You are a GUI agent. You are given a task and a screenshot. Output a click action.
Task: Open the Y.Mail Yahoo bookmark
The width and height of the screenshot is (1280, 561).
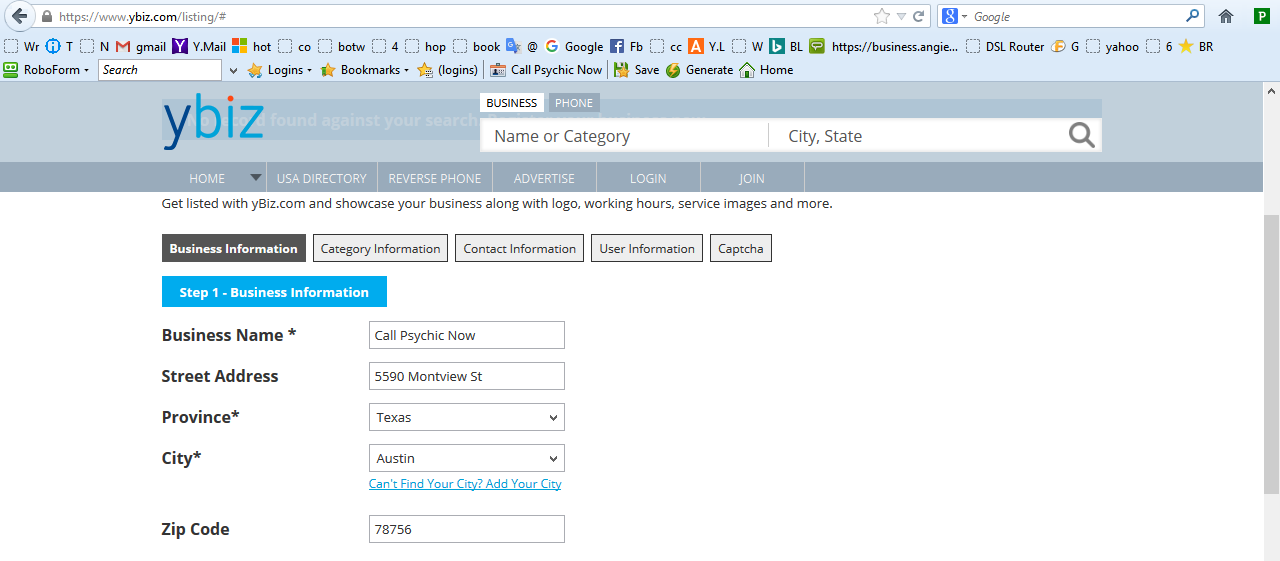click(199, 46)
